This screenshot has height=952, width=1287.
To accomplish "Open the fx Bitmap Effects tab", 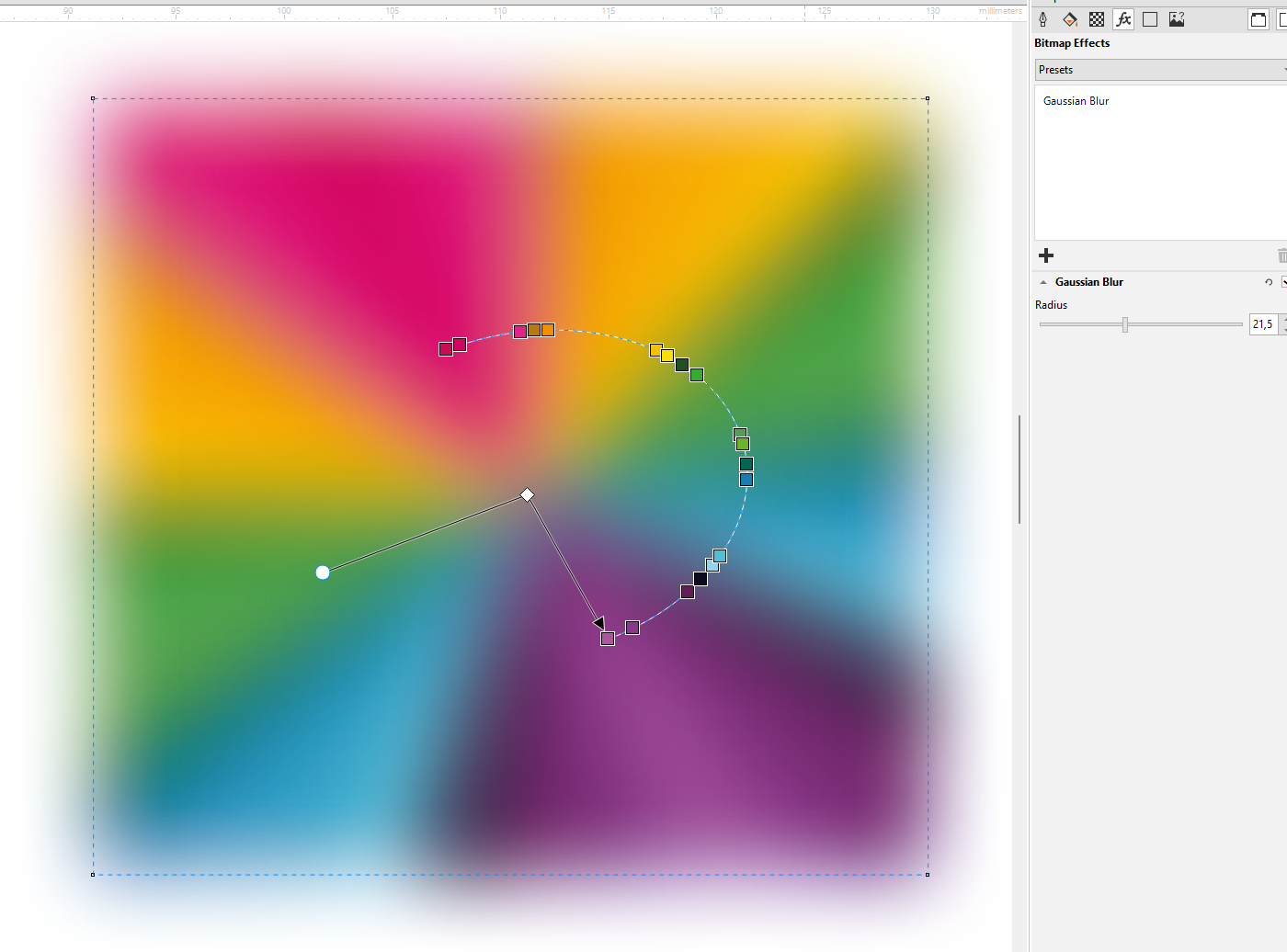I will click(1123, 19).
